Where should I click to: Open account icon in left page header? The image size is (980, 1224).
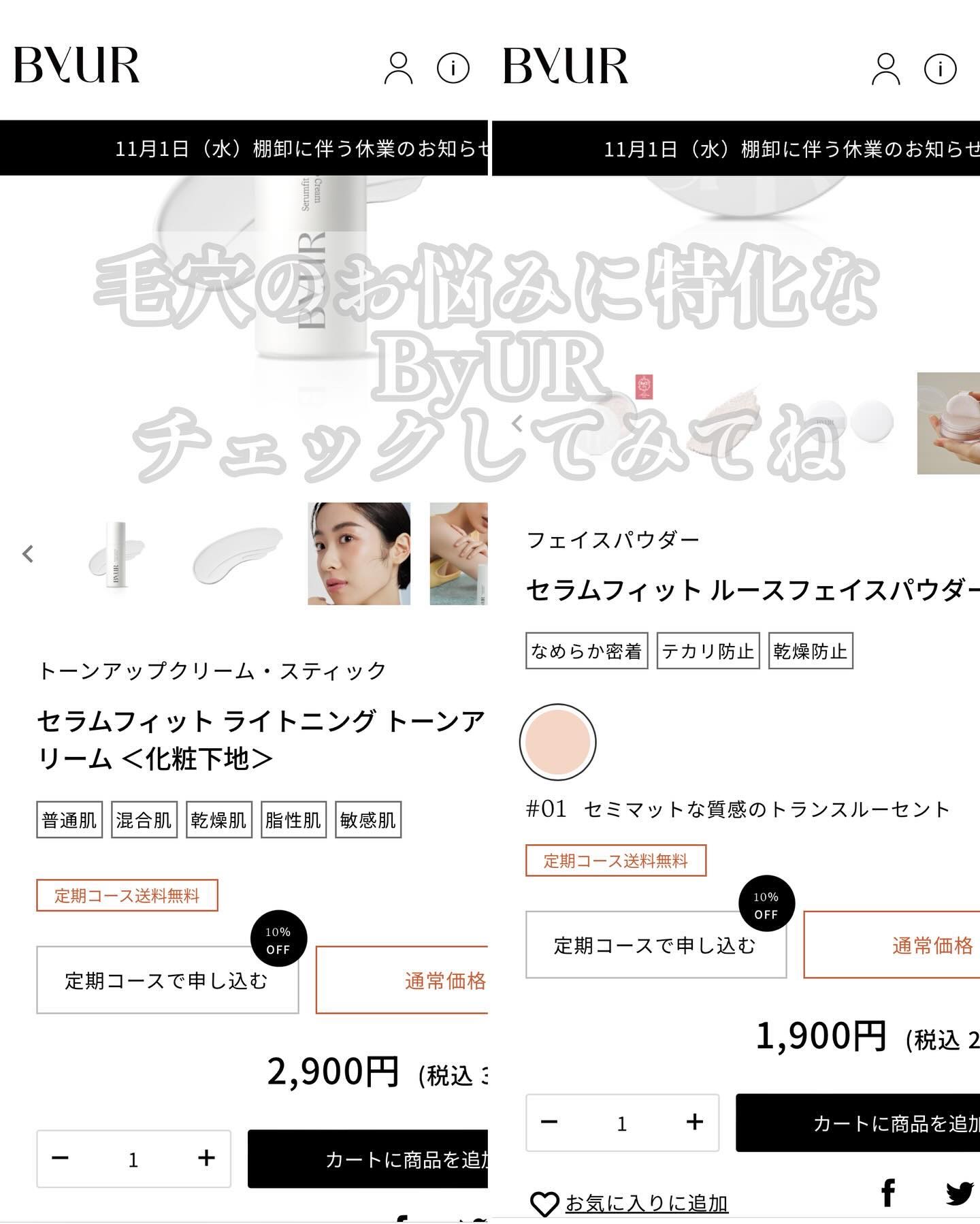(398, 68)
